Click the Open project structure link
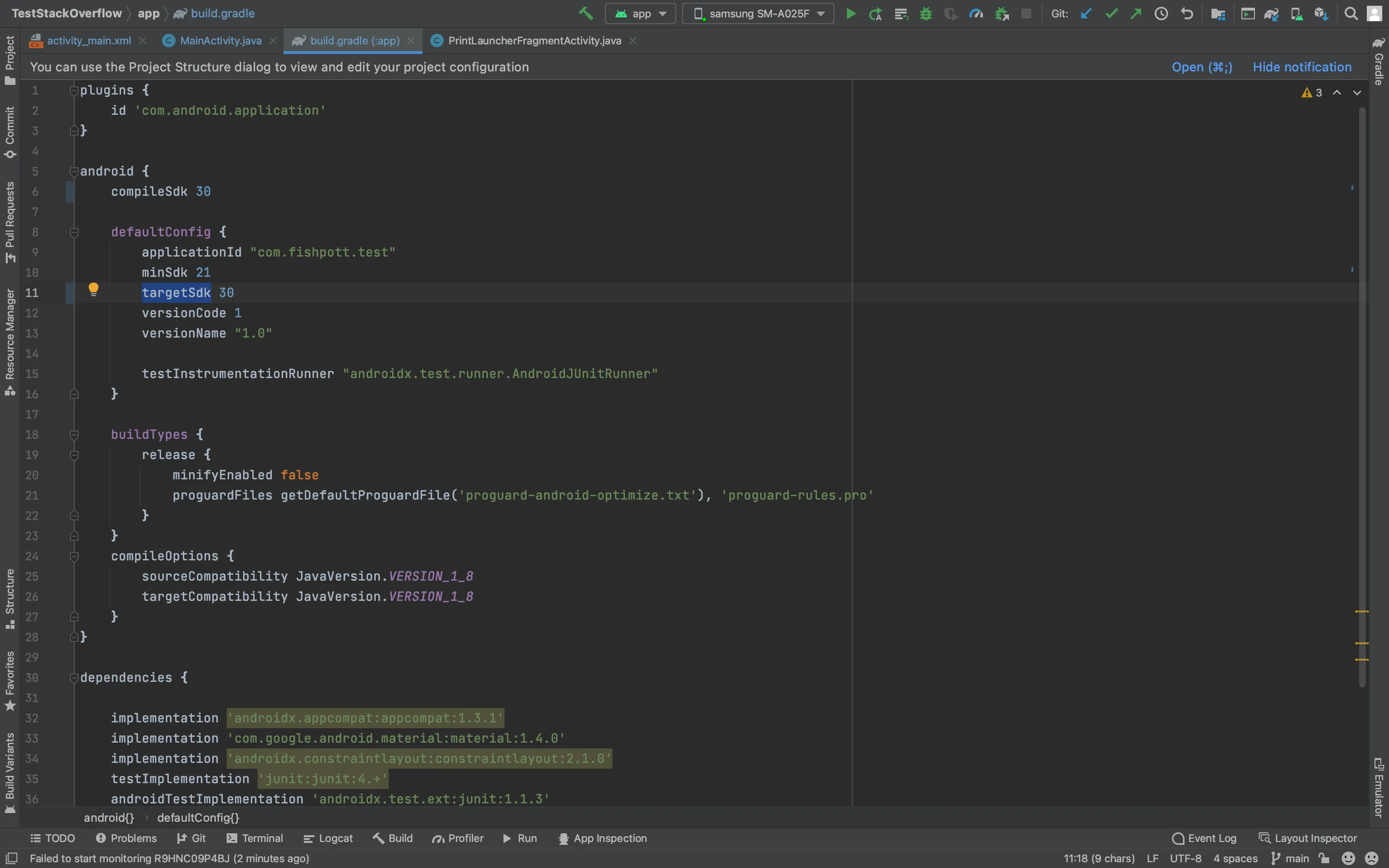1389x868 pixels. click(x=1201, y=67)
